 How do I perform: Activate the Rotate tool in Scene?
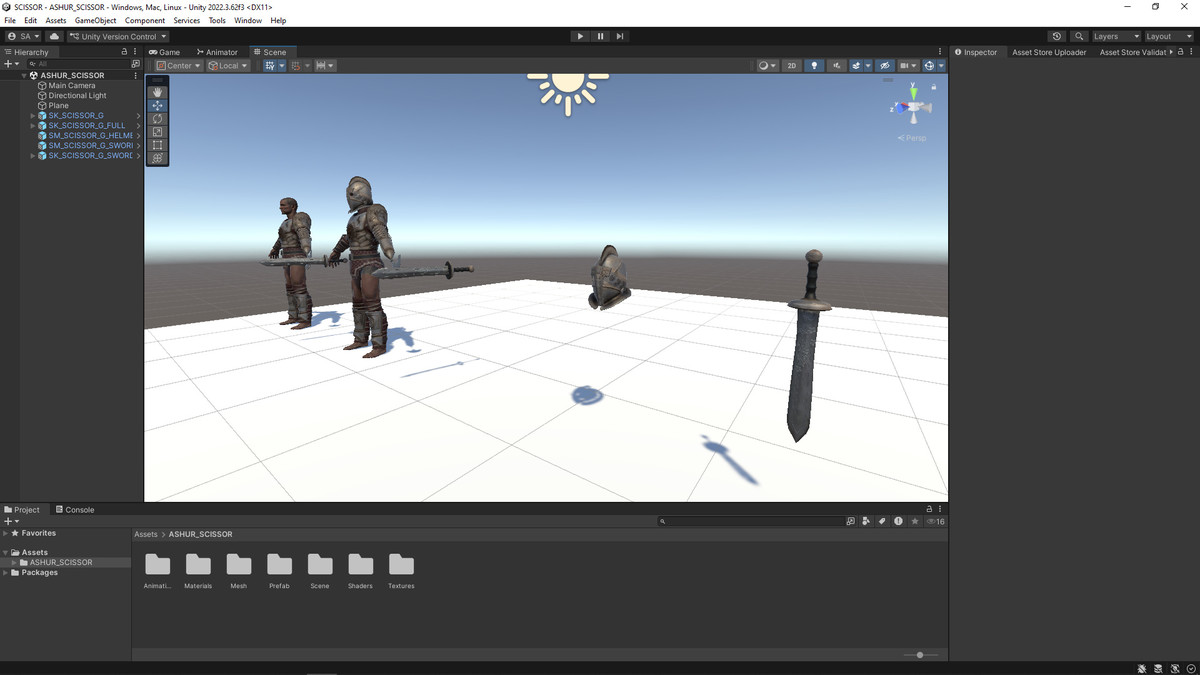(x=157, y=119)
